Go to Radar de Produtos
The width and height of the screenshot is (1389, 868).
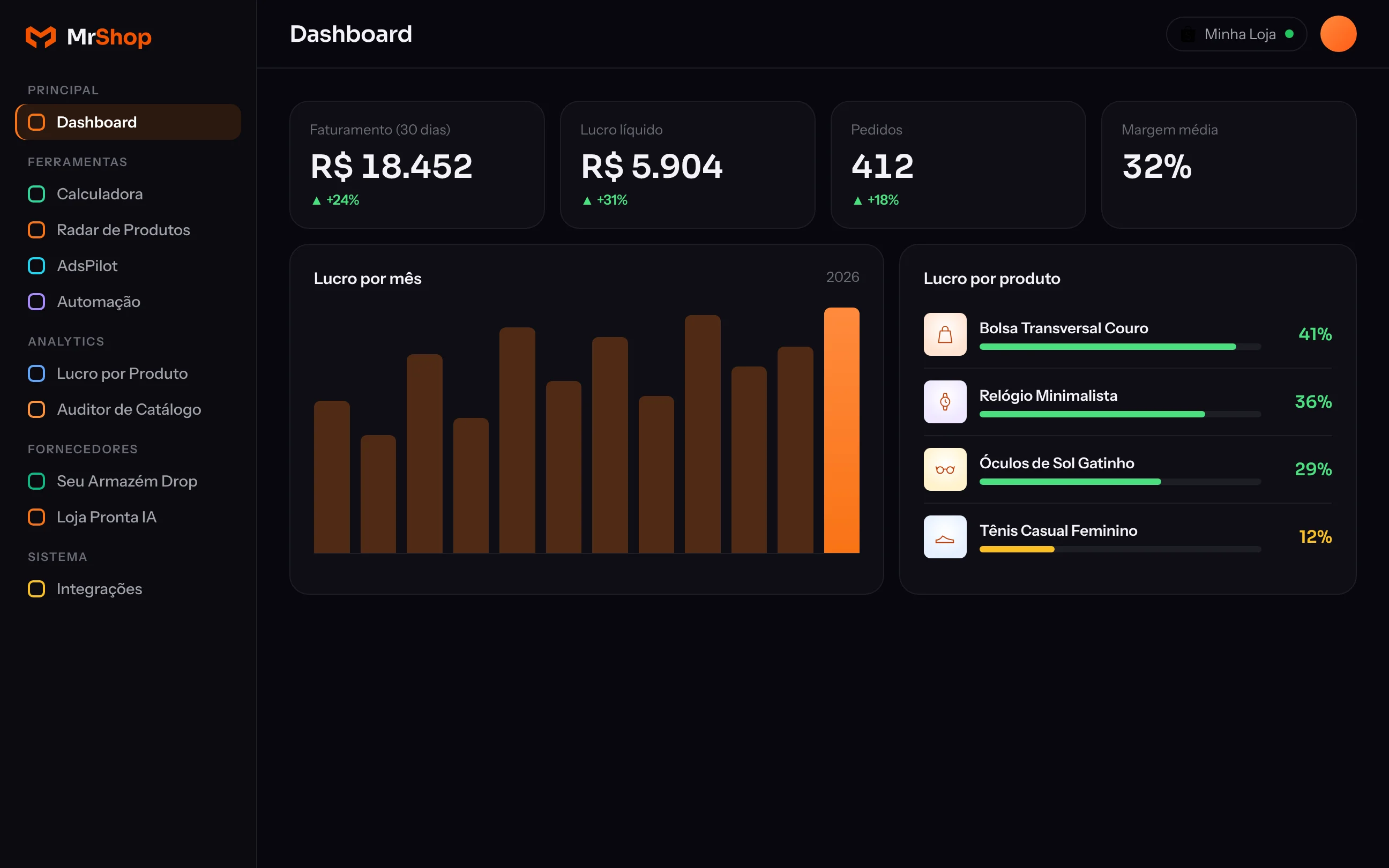pyautogui.click(x=128, y=230)
